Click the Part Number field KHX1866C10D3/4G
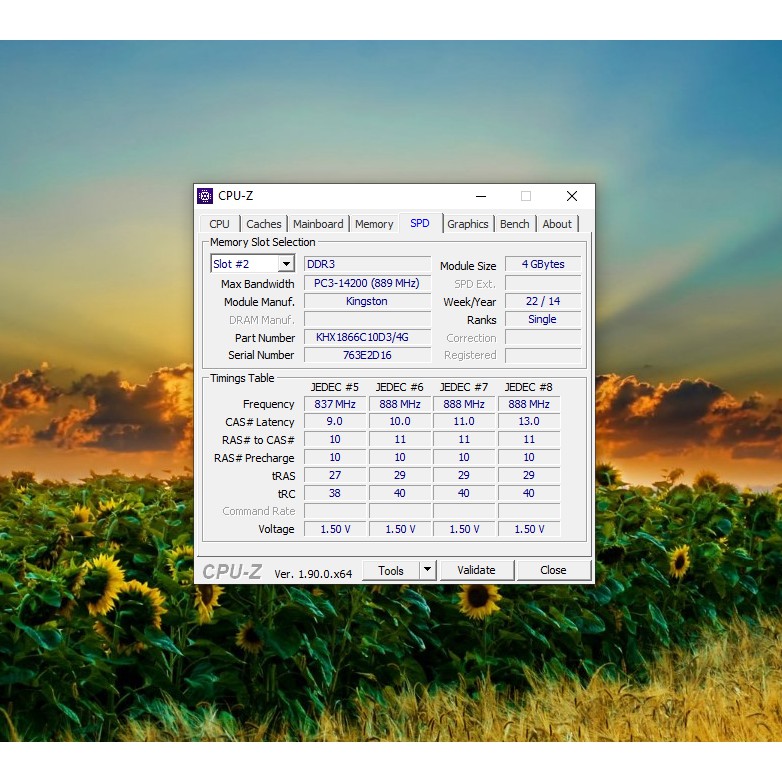782x782 pixels. click(367, 338)
